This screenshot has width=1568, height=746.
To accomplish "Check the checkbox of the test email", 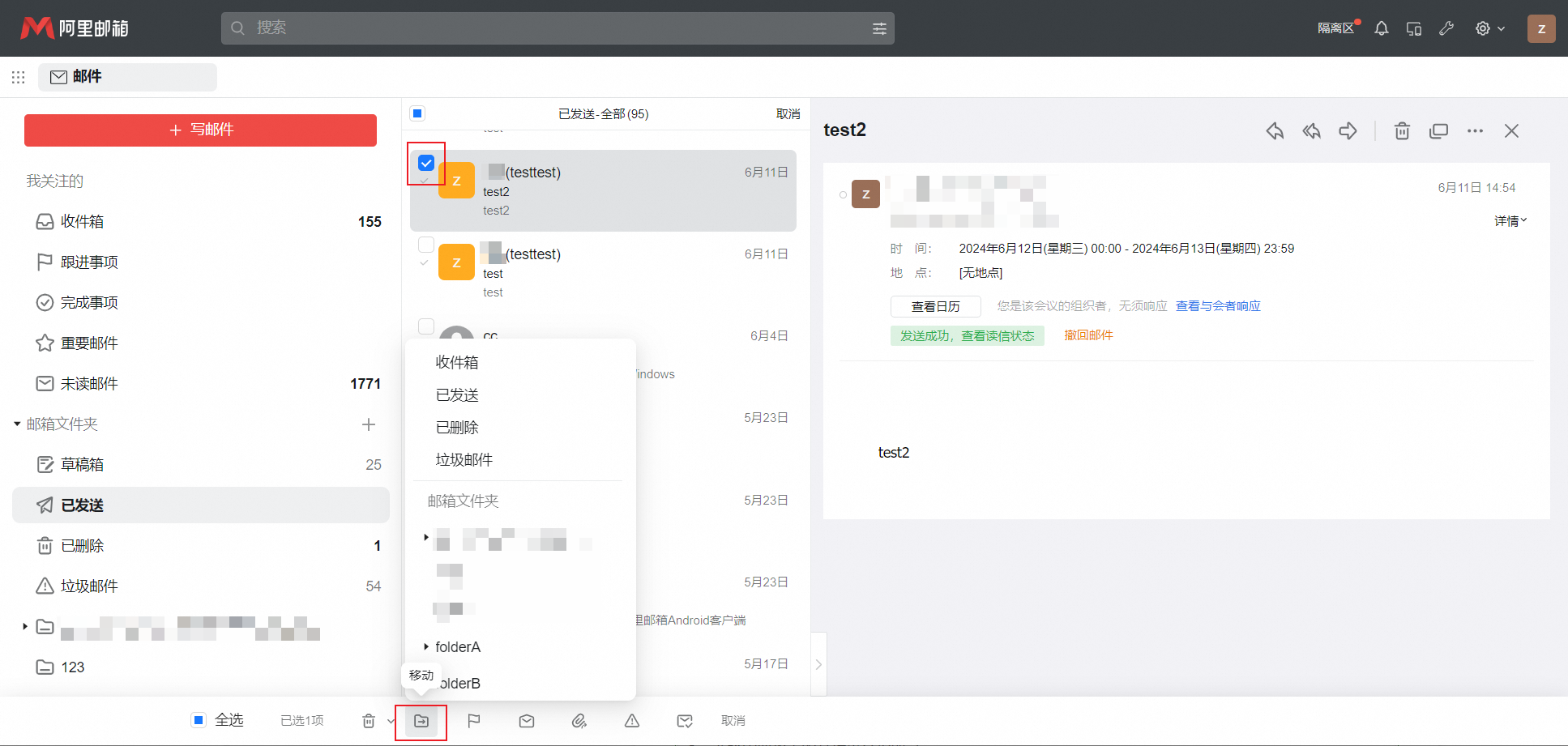I will click(x=425, y=245).
